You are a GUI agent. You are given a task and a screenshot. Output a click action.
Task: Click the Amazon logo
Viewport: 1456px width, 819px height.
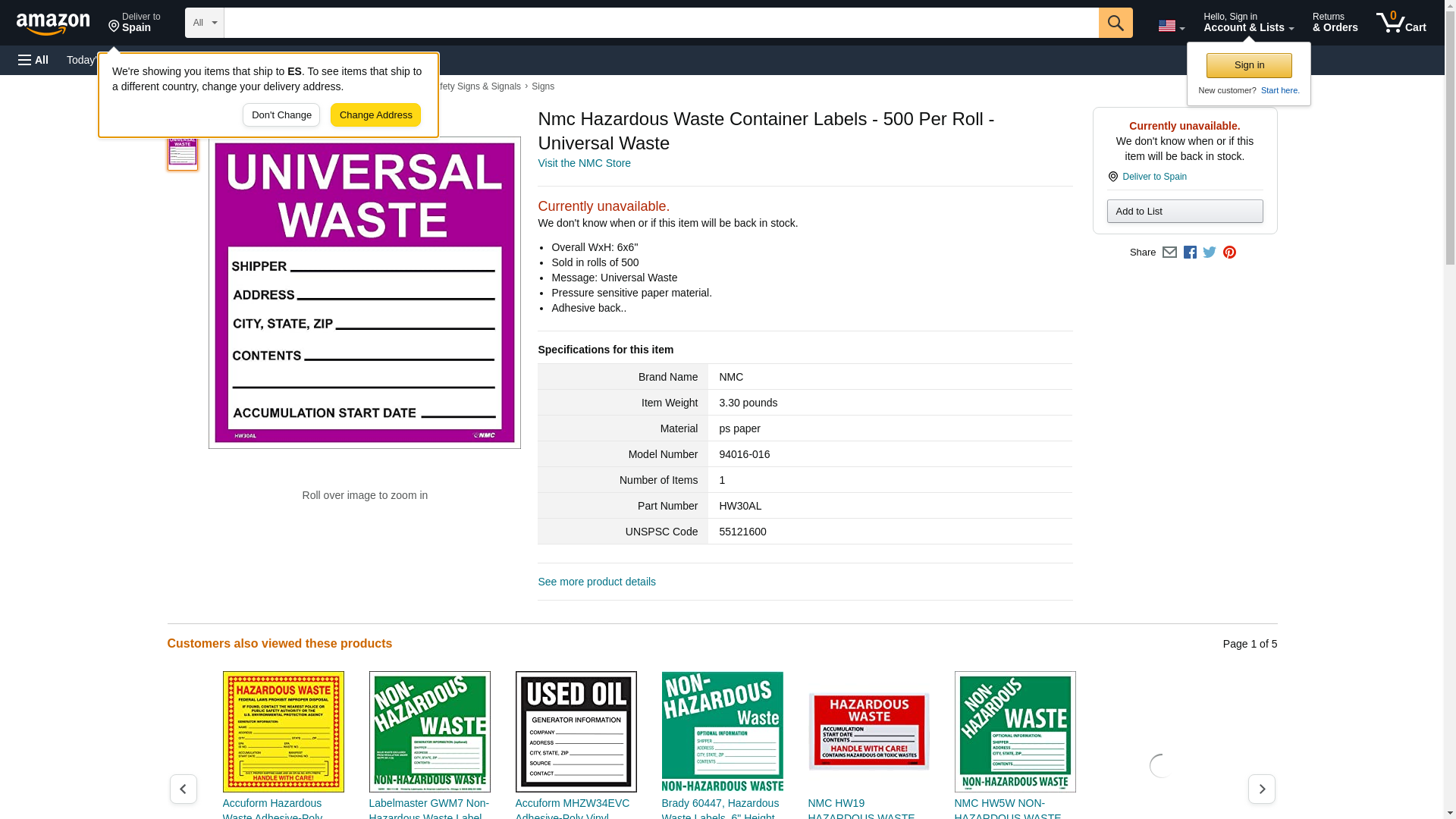click(x=53, y=24)
